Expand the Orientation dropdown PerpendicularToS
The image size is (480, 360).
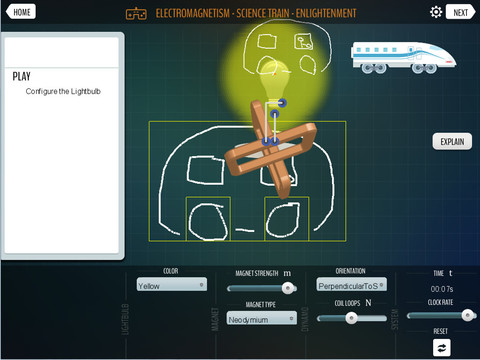(351, 285)
